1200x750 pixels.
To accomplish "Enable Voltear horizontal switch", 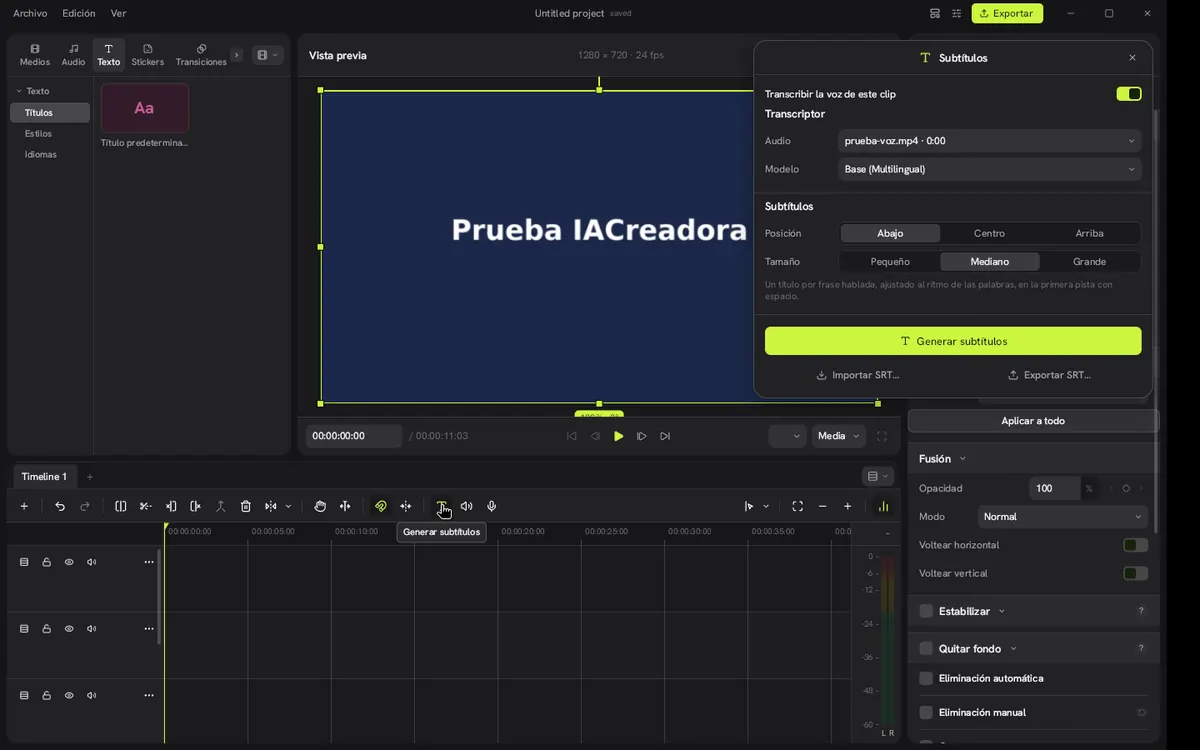I will pos(1135,545).
